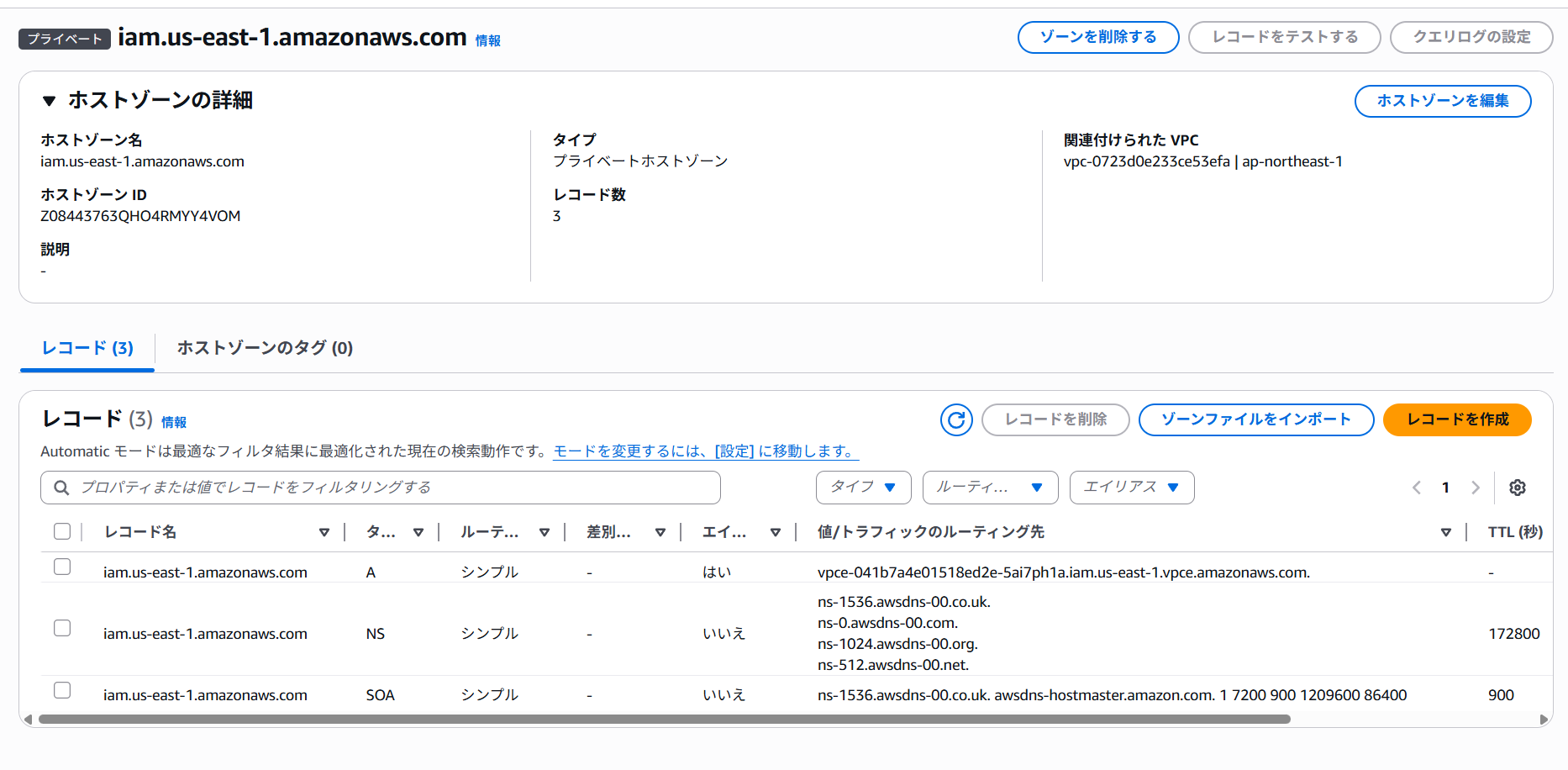Click the vpce-041b7a4e01518ed2e alias value

[1064, 572]
